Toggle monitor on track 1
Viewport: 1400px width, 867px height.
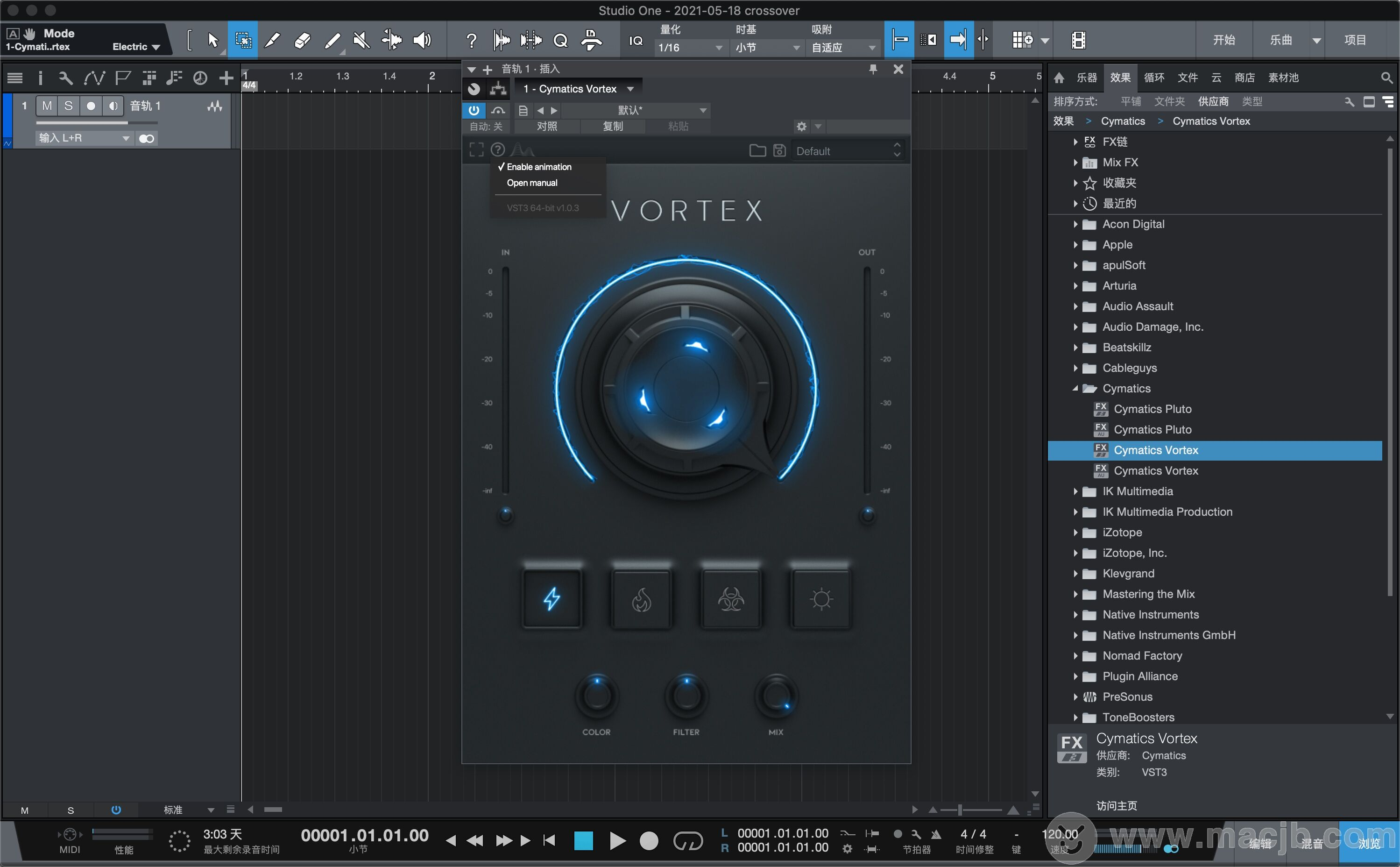[x=113, y=106]
